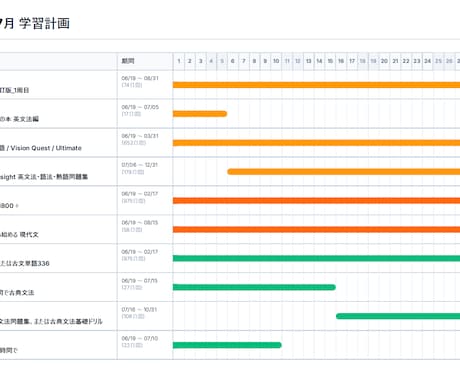The height and width of the screenshot is (380, 460).
Task: Select day 21 in timeline header
Action: coord(395,61)
